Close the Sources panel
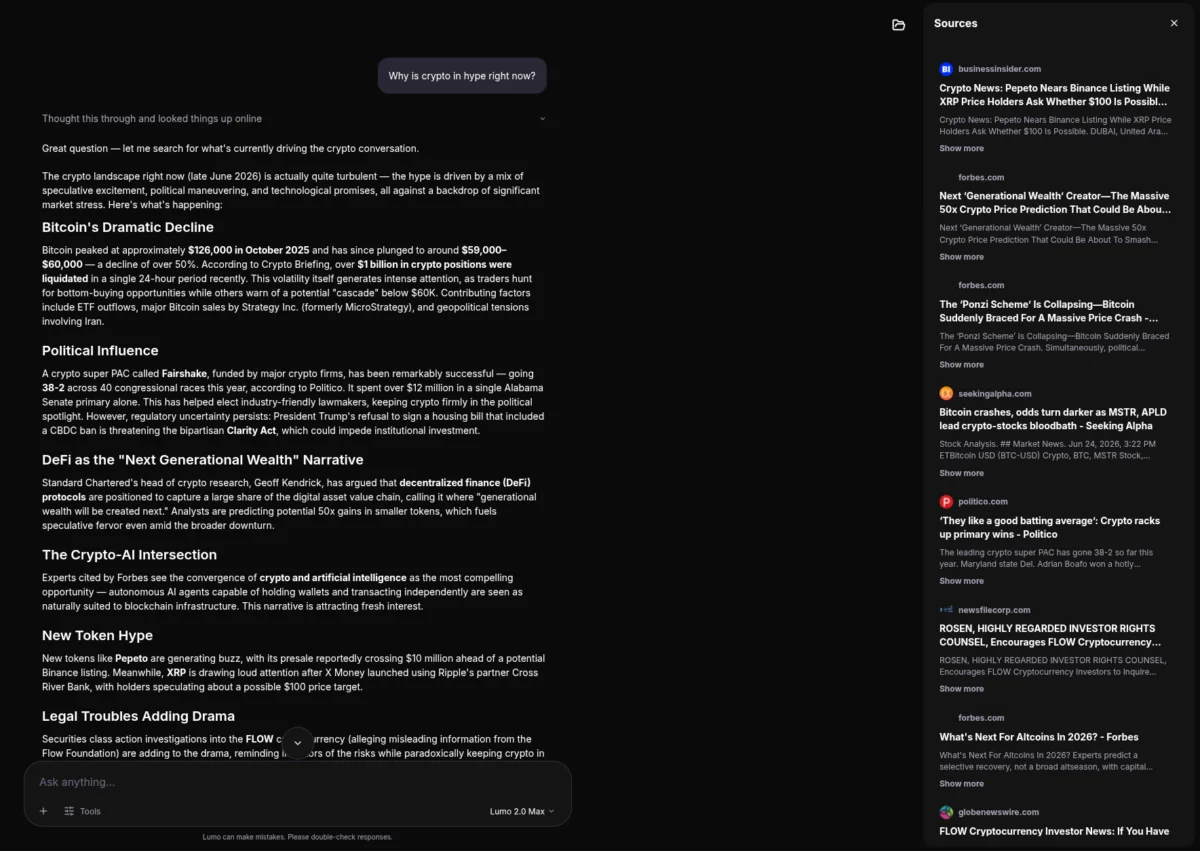 pyautogui.click(x=1174, y=23)
